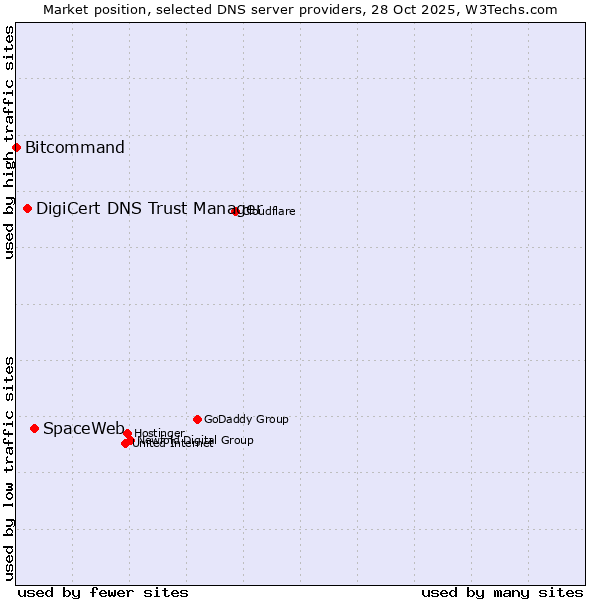The width and height of the screenshot is (600, 600).
Task: Click the 'used by high traffic sites' axis label
Action: click(x=9, y=142)
